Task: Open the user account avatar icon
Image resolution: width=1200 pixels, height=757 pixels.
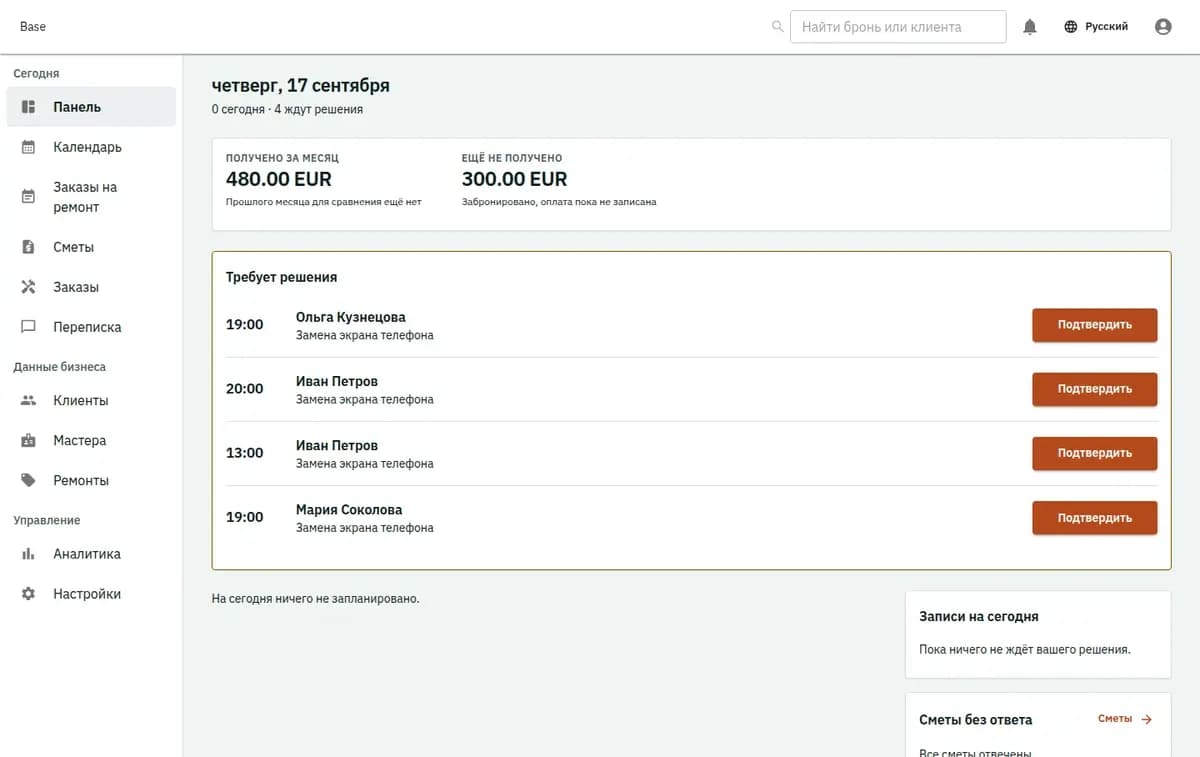Action: click(1163, 27)
